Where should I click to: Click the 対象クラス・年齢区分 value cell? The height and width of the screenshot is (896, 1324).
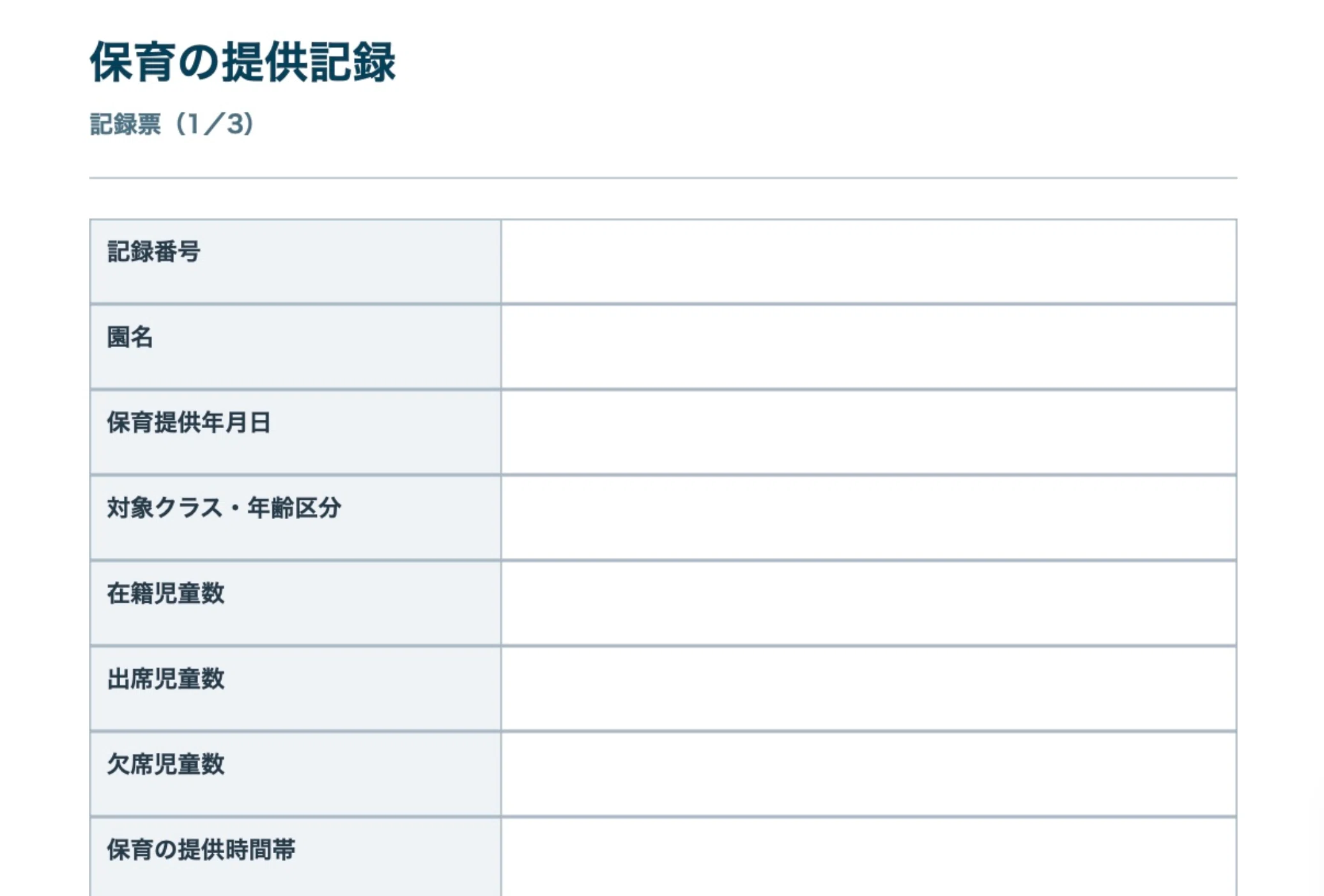[x=869, y=518]
